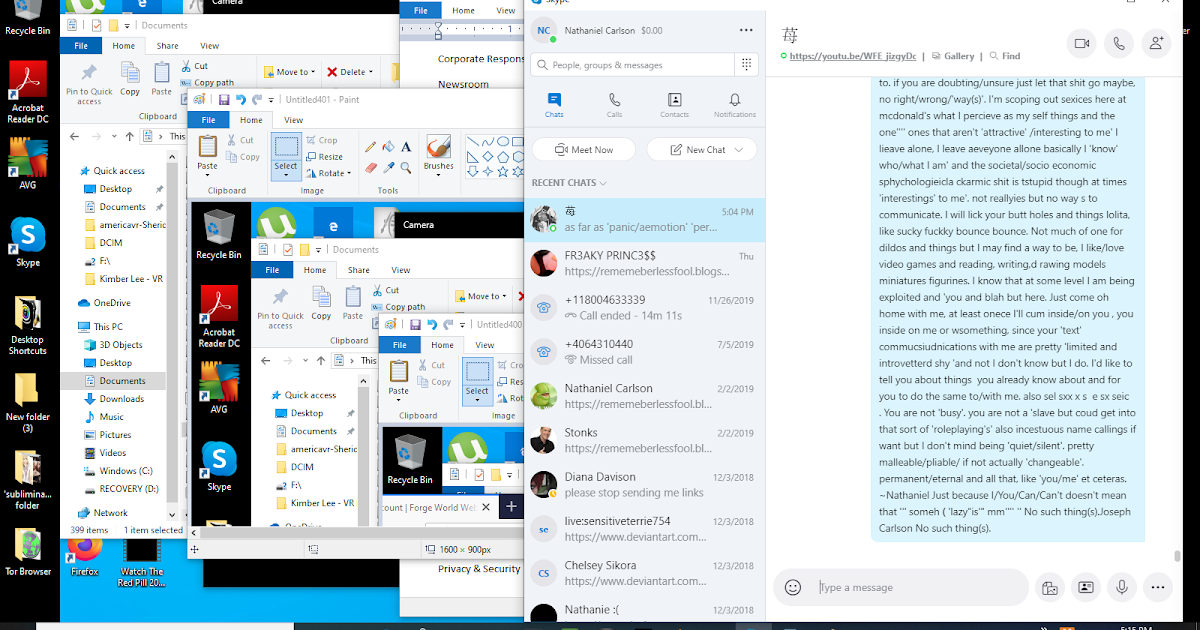Viewport: 1200px width, 630px height.
Task: Select the Text tool in Untitled401 Paint
Action: [406, 147]
